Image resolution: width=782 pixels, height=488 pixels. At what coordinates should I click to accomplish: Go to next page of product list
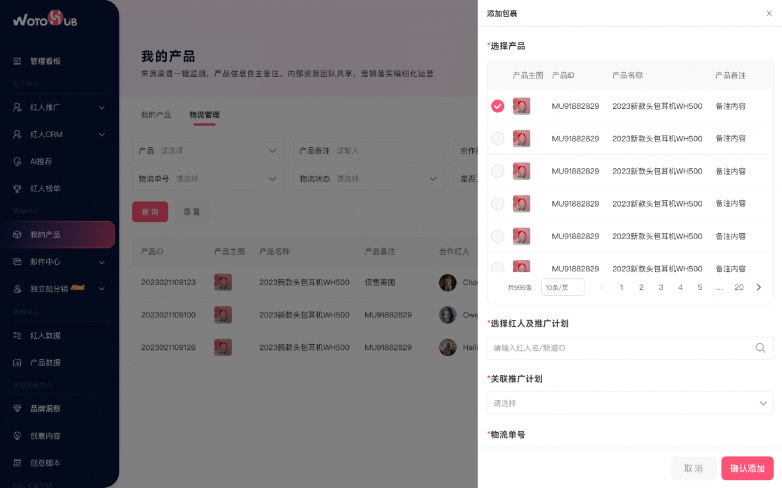tap(759, 287)
